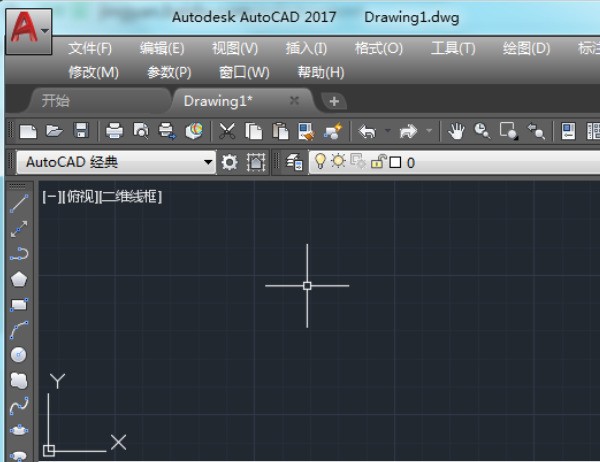Open the AutoCAD application menu button
This screenshot has height=462, width=600.
(x=30, y=31)
